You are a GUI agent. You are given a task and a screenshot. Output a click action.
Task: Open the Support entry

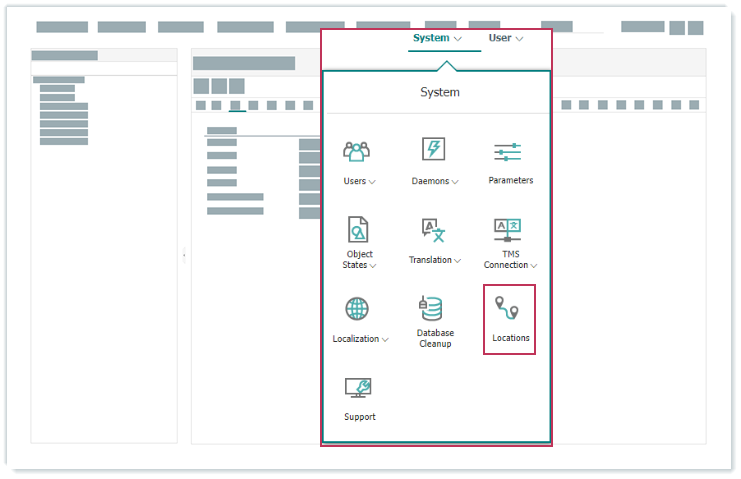pyautogui.click(x=359, y=398)
